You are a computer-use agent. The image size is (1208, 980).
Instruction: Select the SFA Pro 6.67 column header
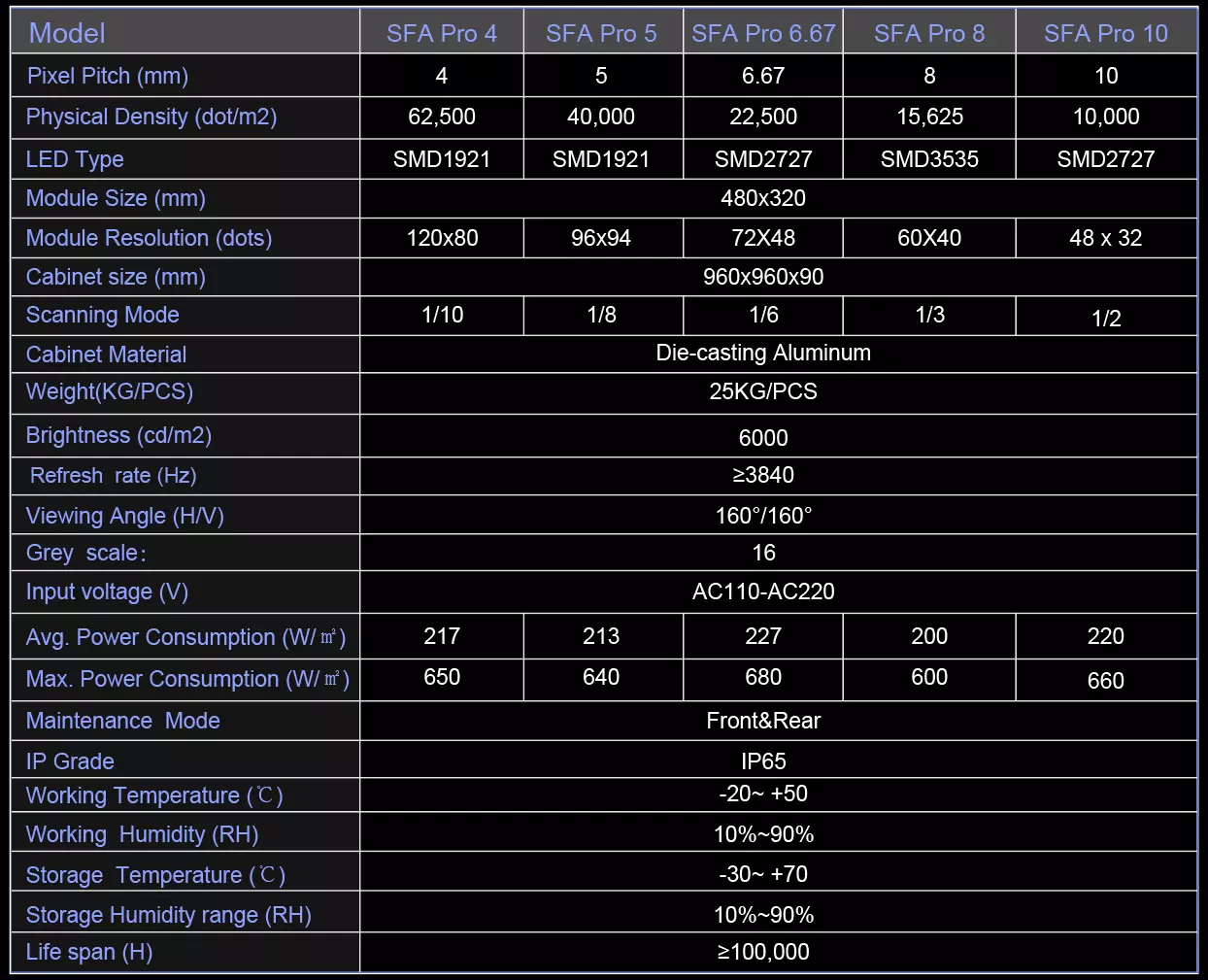763,33
